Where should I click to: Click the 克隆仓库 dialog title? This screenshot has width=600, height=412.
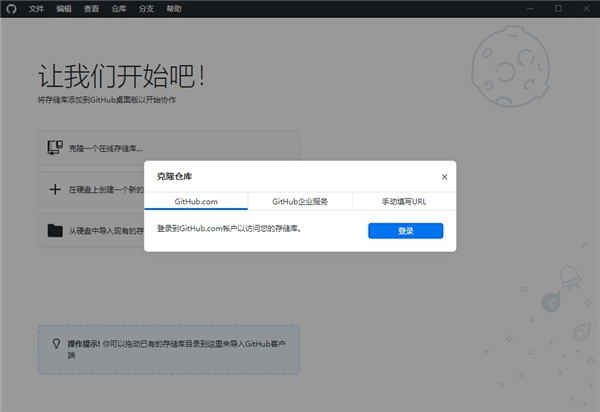174,176
